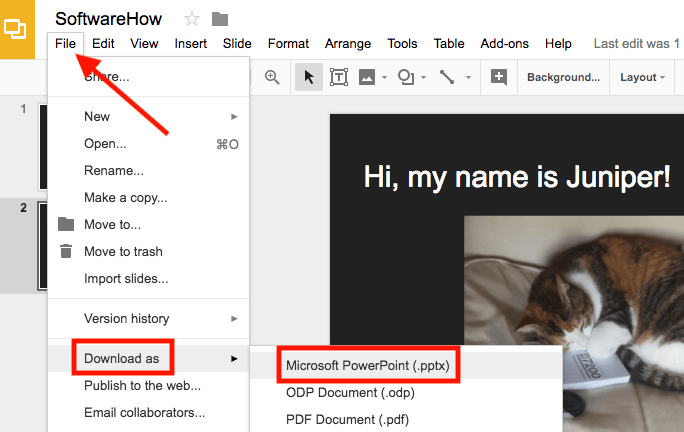Image resolution: width=684 pixels, height=432 pixels.
Task: Download as PDF Document (.pdf)
Action: (406, 420)
